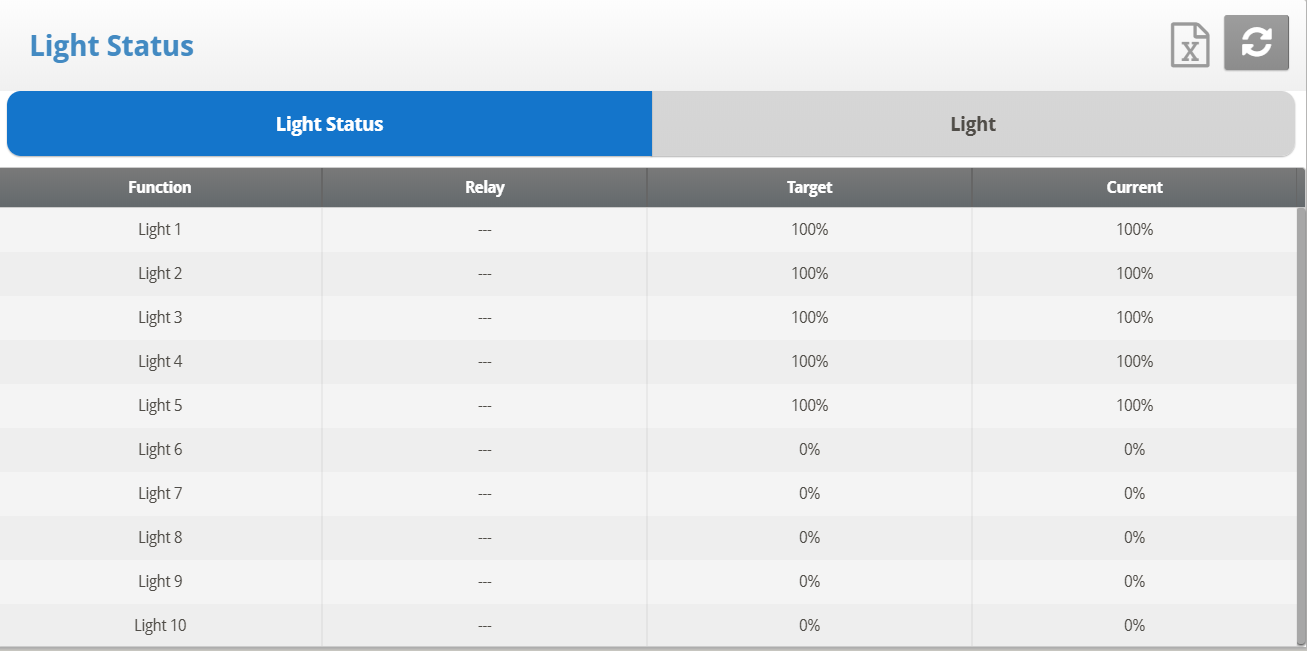Select the Light 5 row label
Image resolution: width=1307 pixels, height=651 pixels.
coord(160,405)
